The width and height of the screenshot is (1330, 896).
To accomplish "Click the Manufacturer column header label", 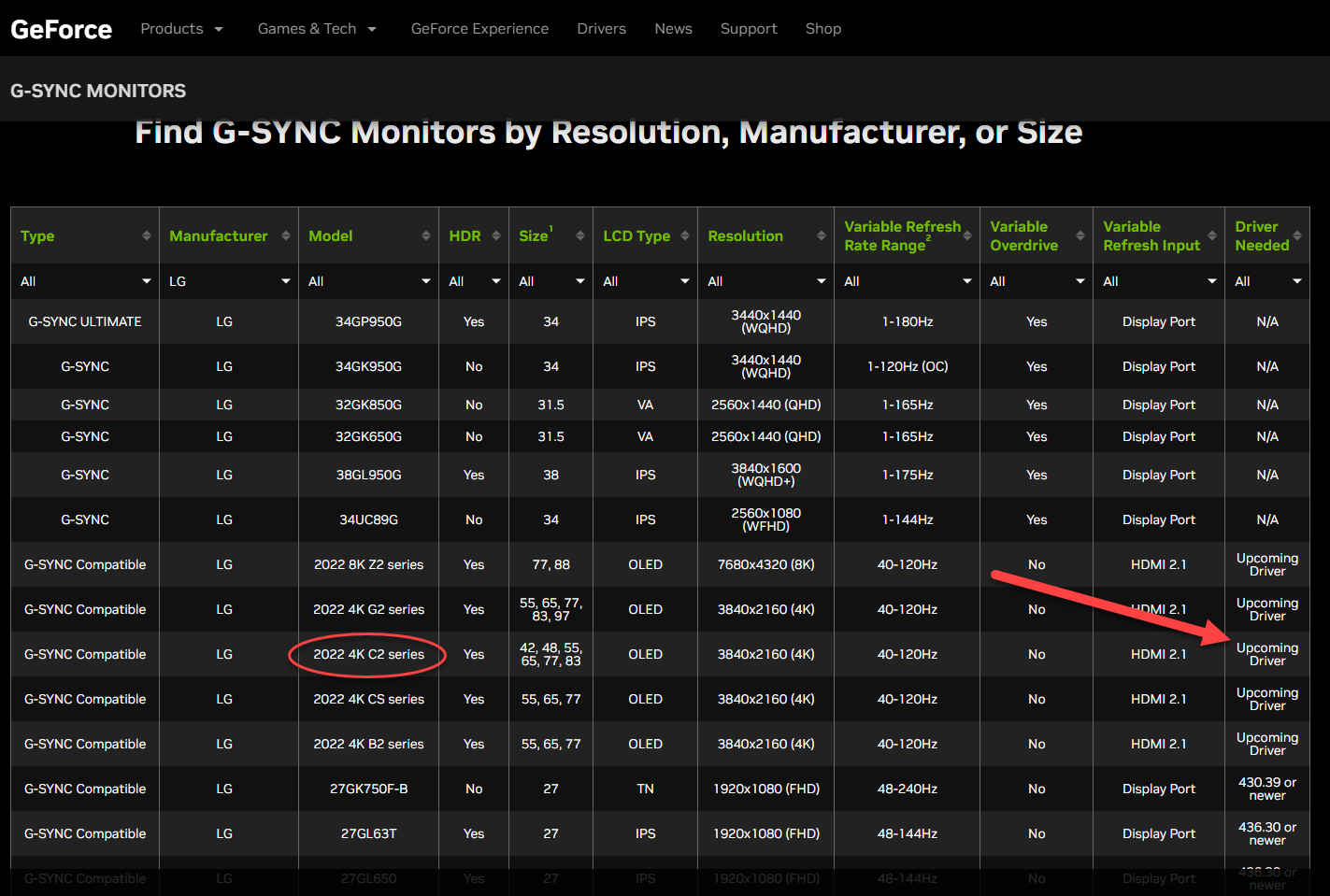I will (219, 235).
